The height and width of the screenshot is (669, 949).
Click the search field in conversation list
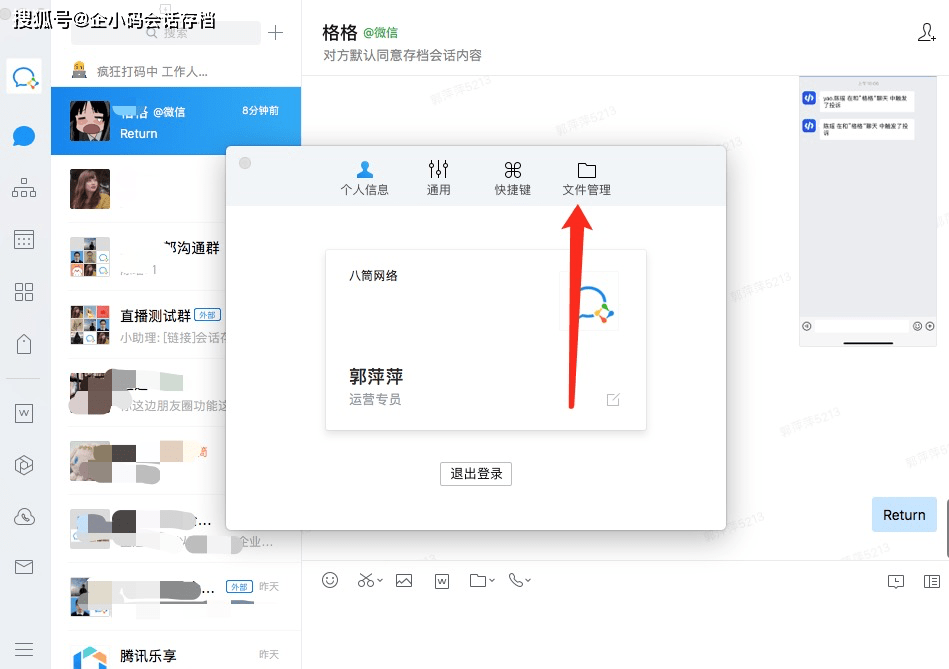166,33
